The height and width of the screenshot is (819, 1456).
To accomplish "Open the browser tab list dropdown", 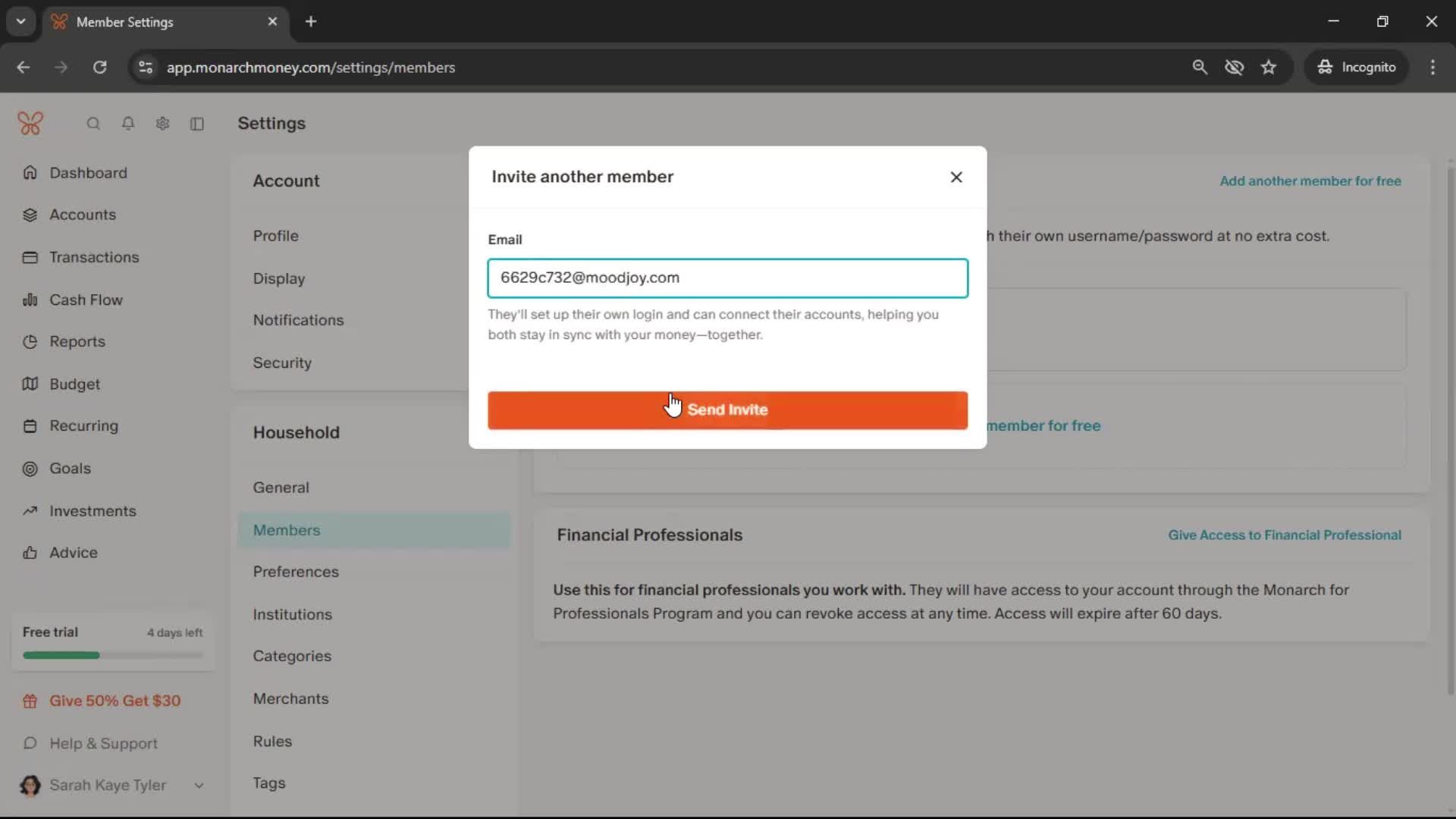I will click(20, 21).
